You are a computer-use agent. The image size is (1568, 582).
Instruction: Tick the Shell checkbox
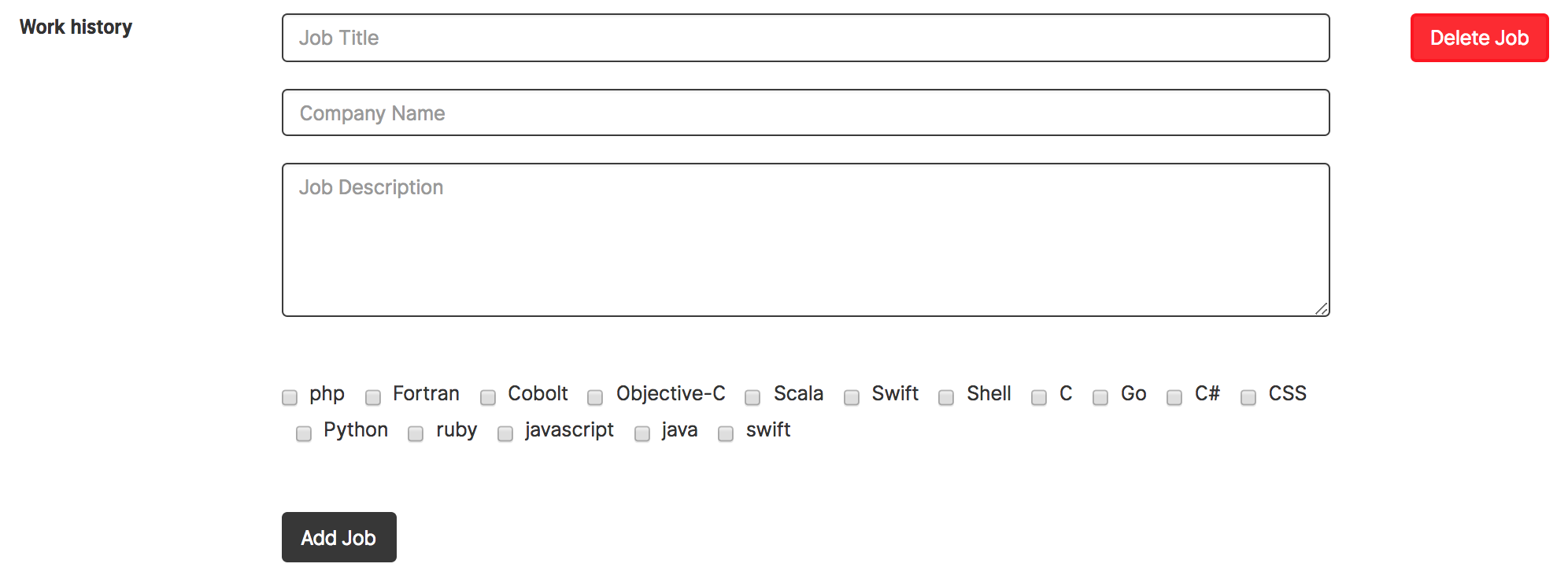946,397
